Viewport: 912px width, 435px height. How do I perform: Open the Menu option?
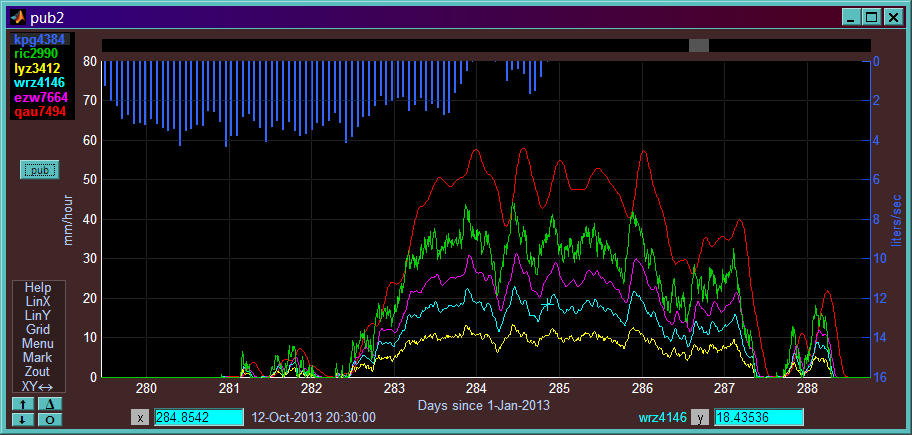point(38,344)
